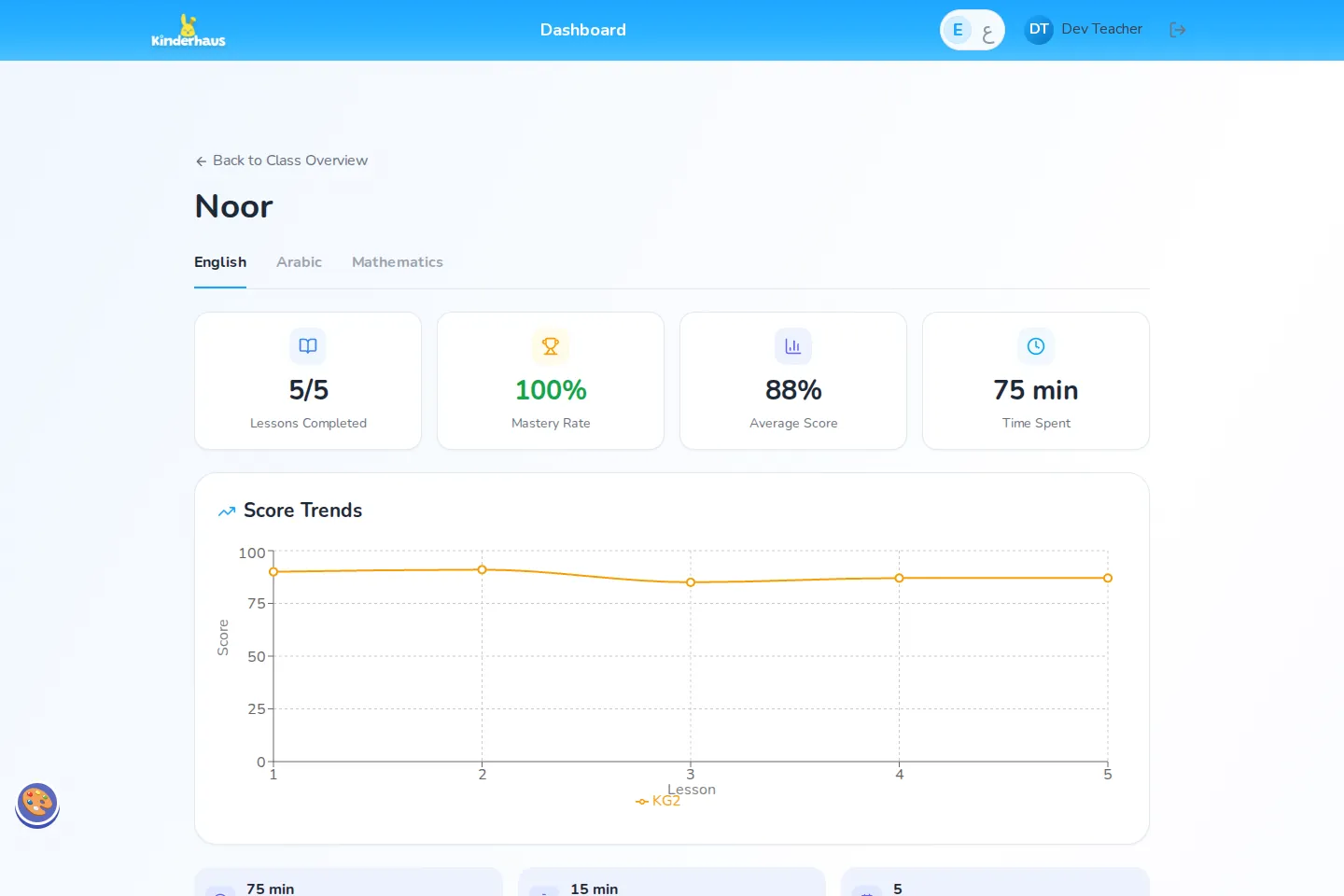This screenshot has width=1344, height=896.
Task: Click the Average Score chart icon
Action: pos(793,346)
